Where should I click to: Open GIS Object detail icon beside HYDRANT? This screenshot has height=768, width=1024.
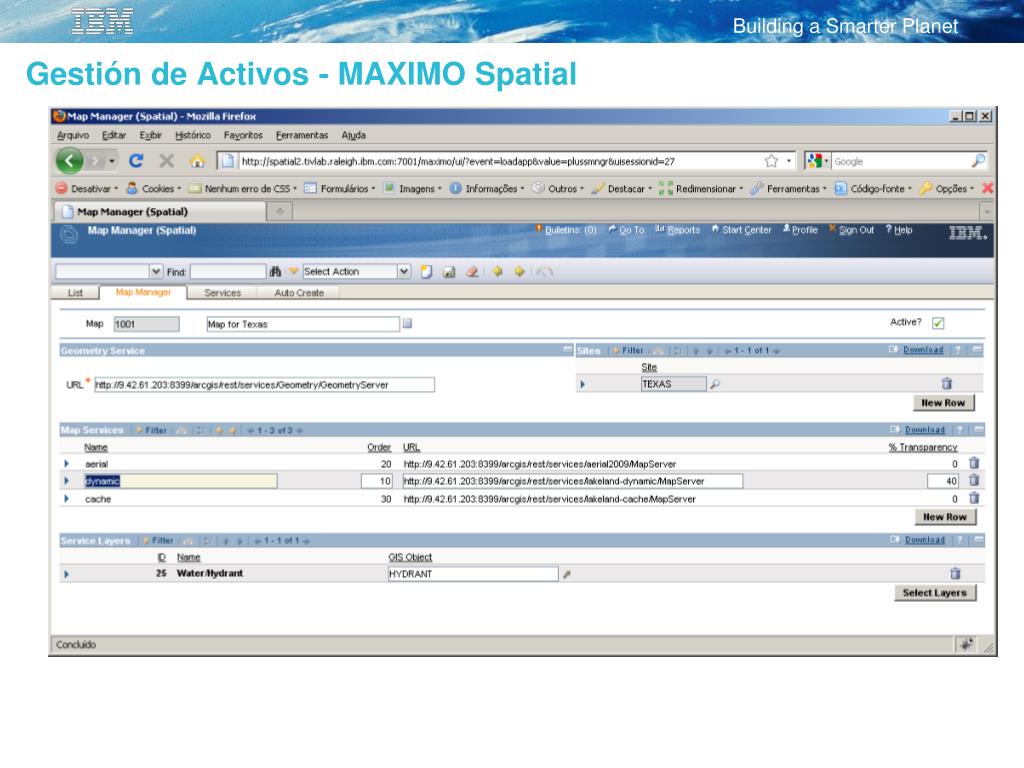pyautogui.click(x=567, y=574)
